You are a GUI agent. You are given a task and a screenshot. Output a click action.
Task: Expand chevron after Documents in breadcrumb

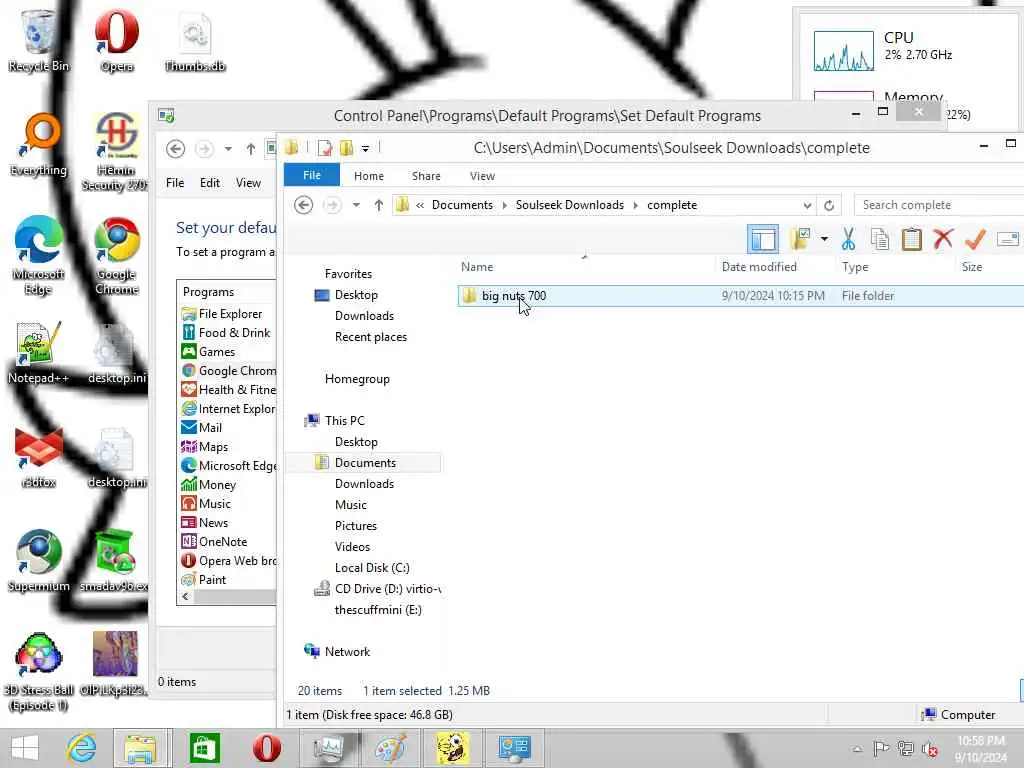click(x=504, y=205)
